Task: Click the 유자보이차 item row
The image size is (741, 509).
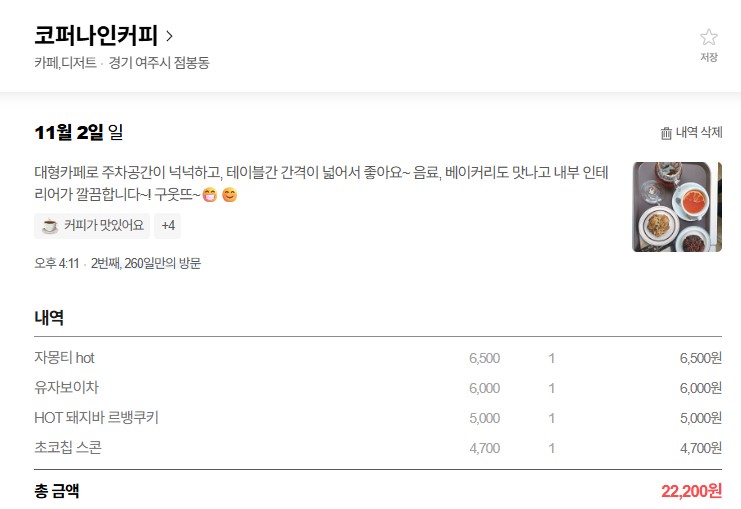Action: click(x=66, y=388)
